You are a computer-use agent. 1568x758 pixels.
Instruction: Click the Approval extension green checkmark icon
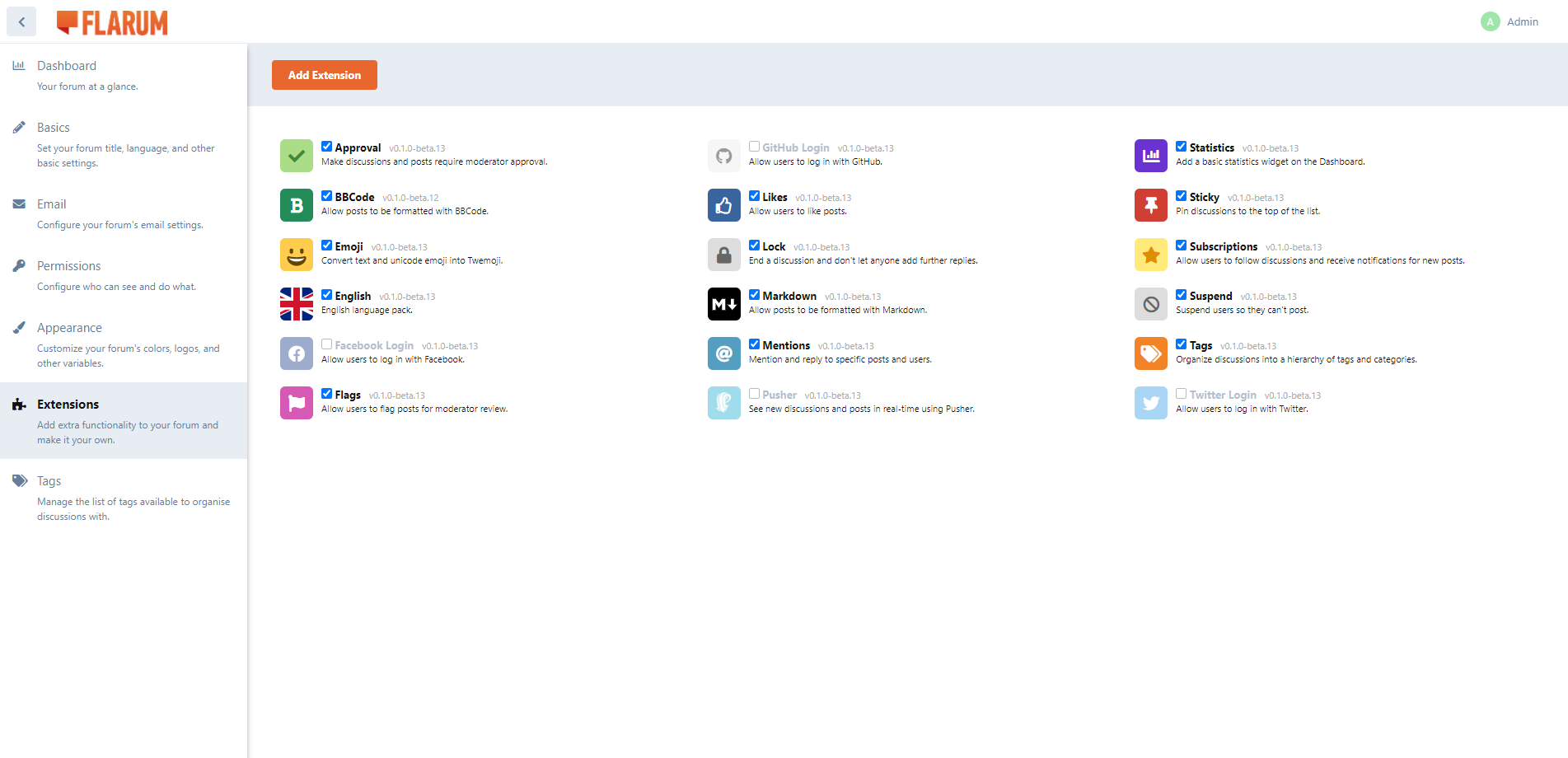(x=297, y=156)
